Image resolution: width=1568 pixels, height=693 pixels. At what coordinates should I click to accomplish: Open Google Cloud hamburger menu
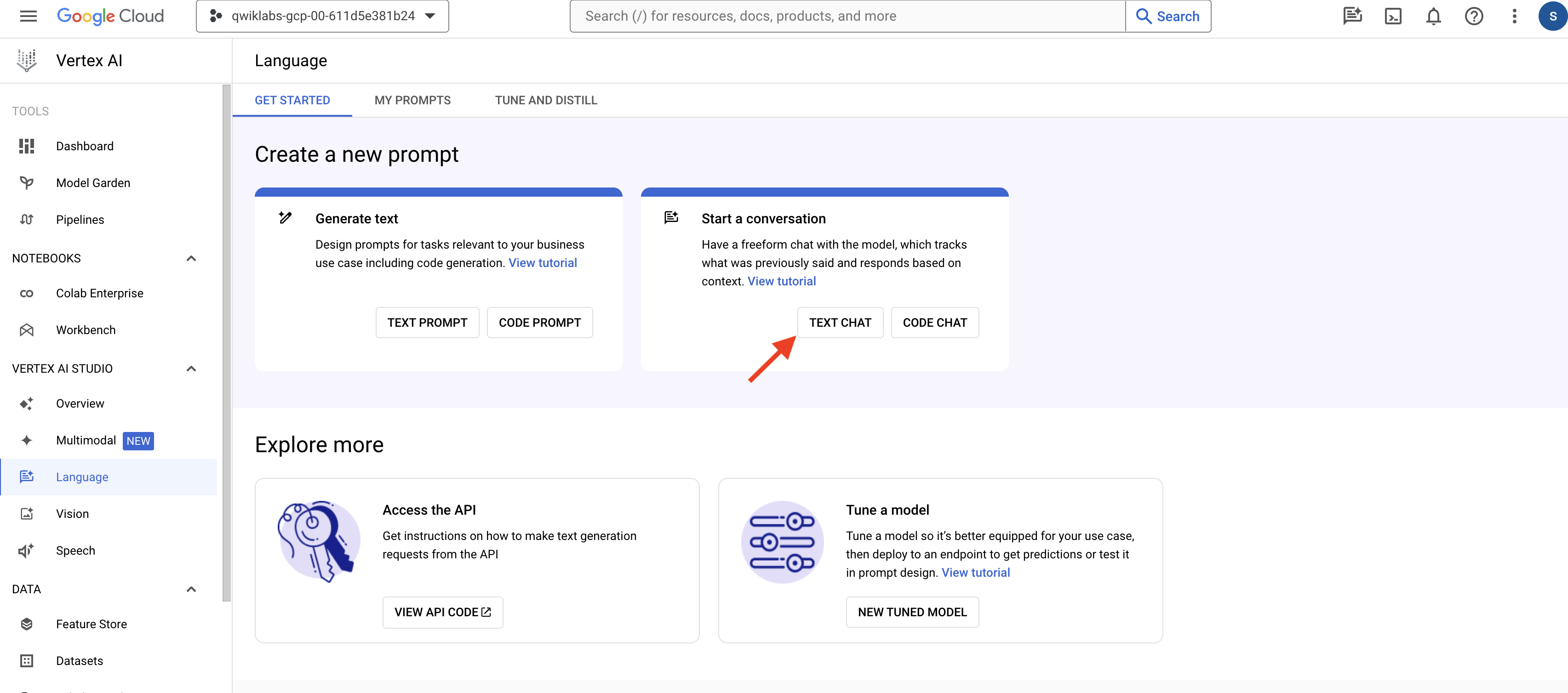click(29, 16)
